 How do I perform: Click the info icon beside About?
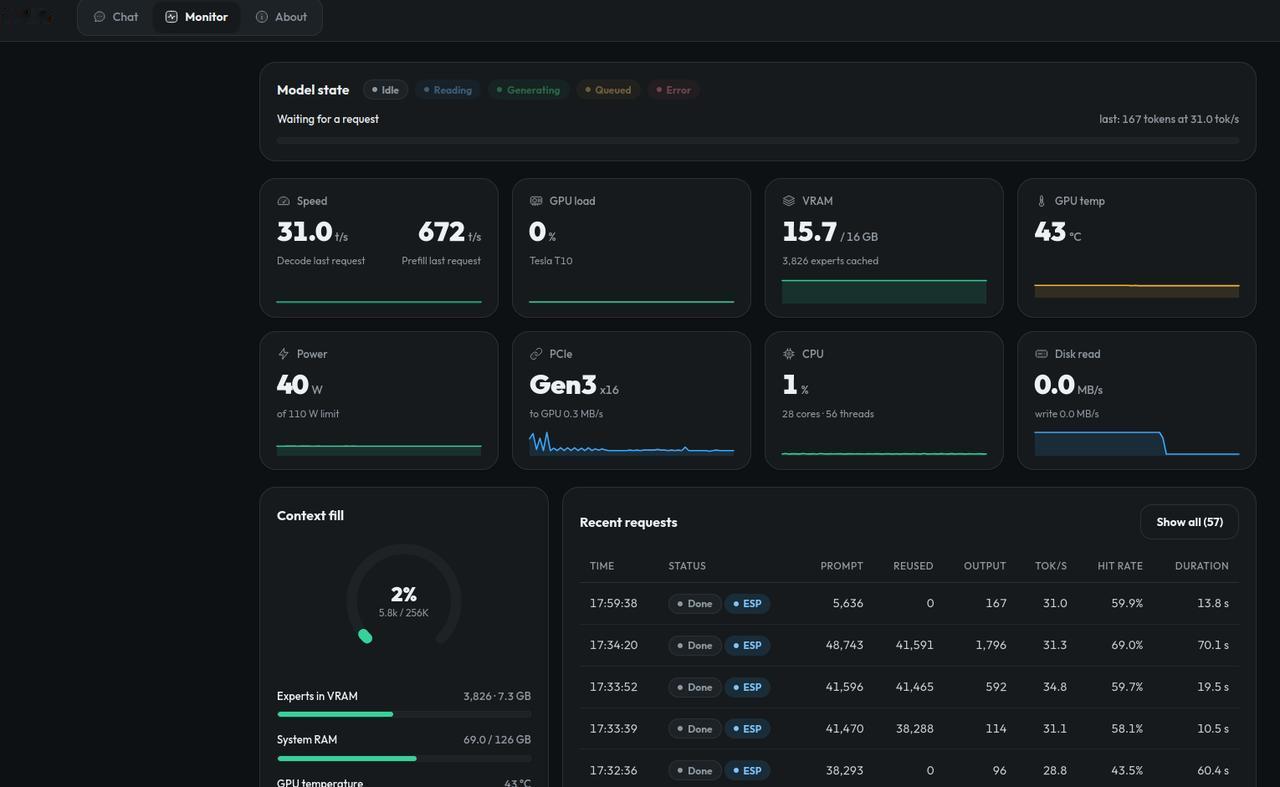tap(262, 17)
